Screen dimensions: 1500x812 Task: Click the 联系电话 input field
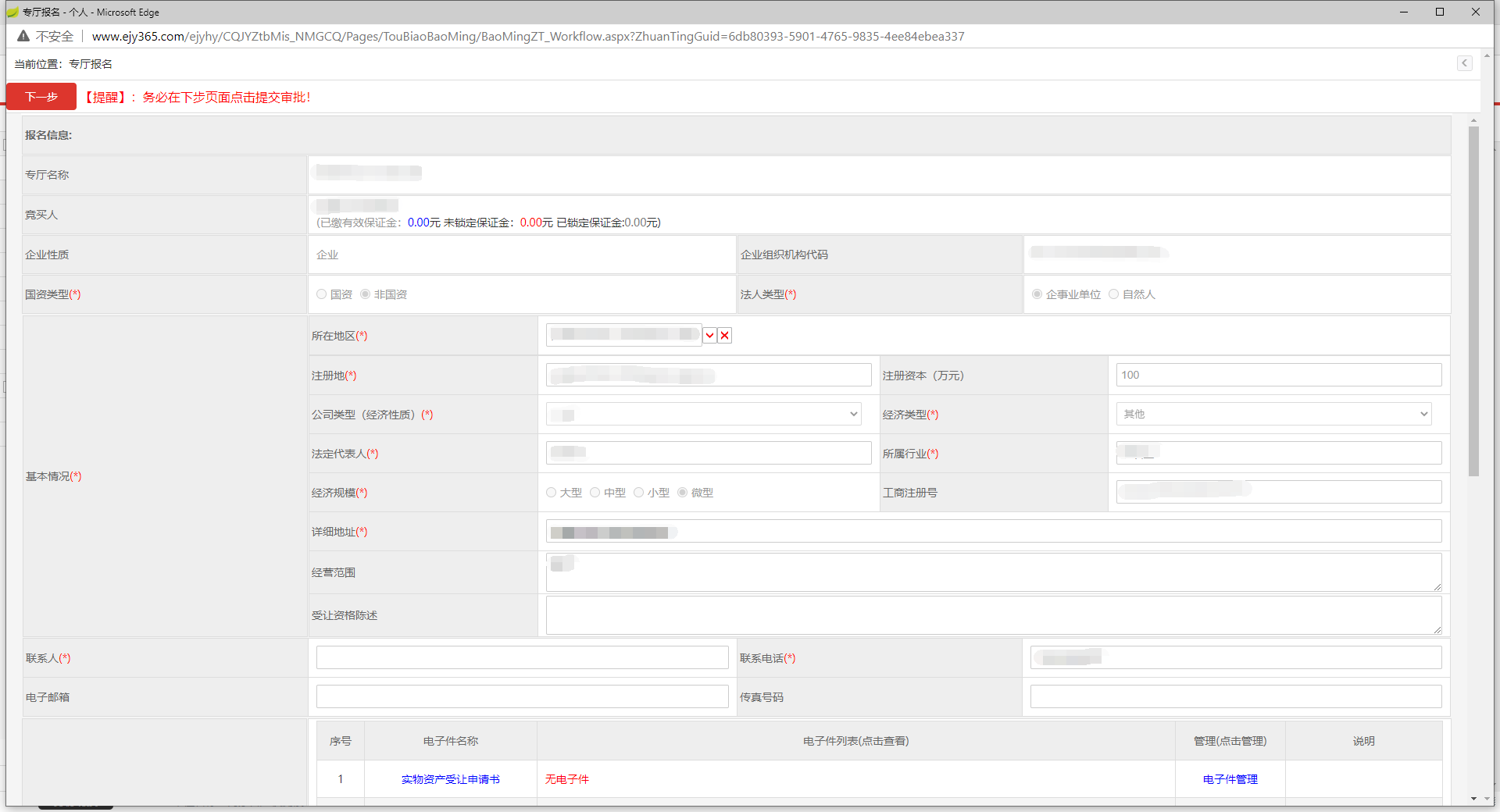click(x=1236, y=658)
